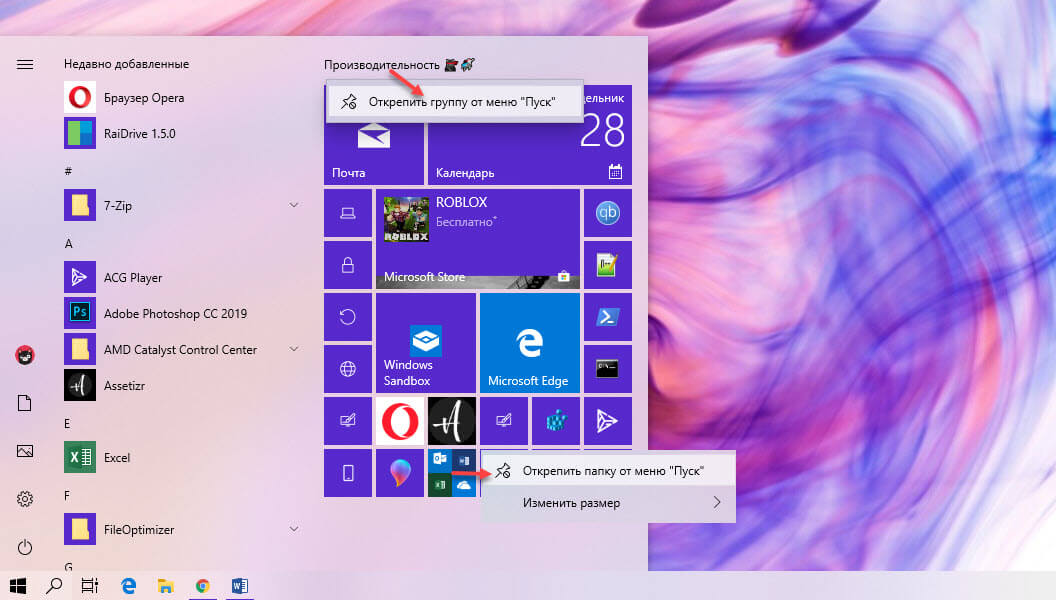Open the red Opera logo tile
This screenshot has height=600, width=1056.
pyautogui.click(x=399, y=421)
